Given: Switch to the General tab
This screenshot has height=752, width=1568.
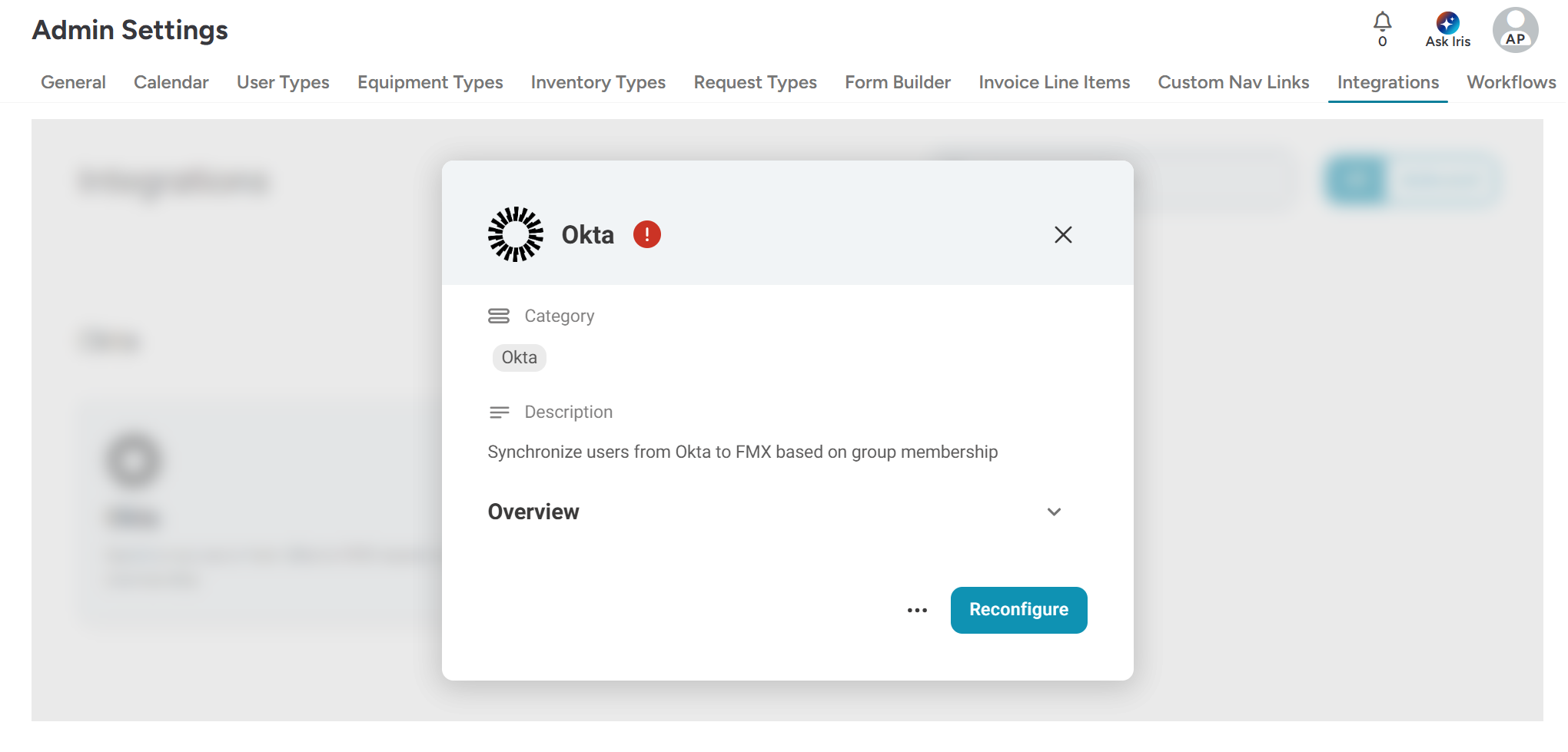Looking at the screenshot, I should (73, 82).
